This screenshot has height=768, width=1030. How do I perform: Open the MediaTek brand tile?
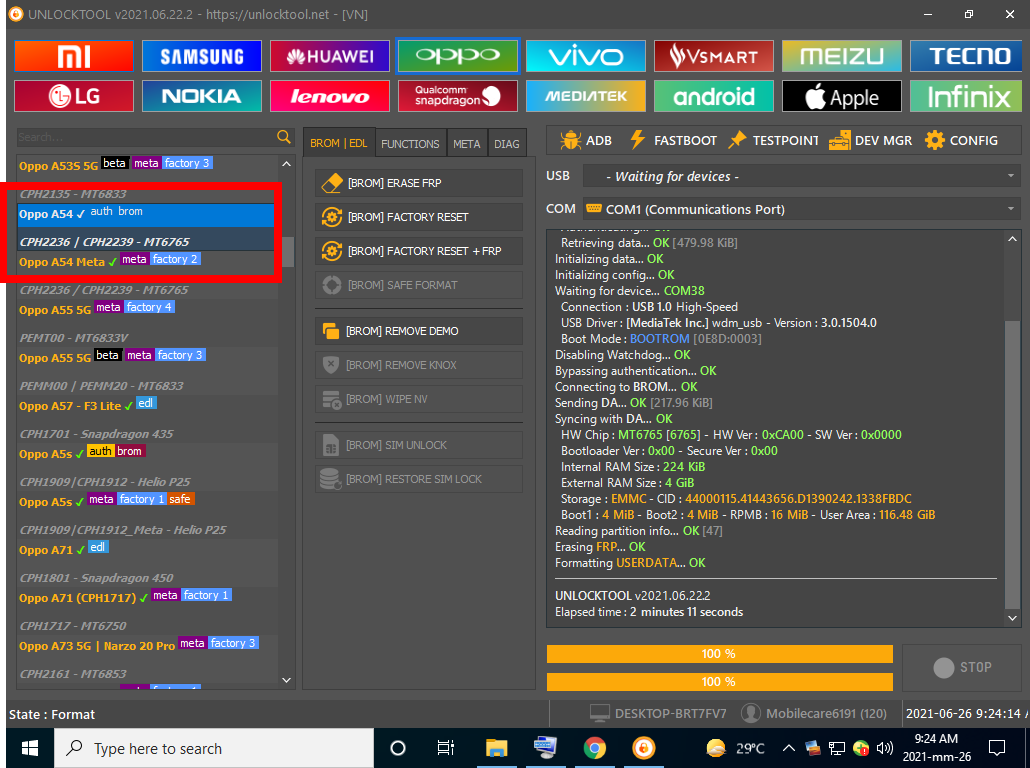586,97
